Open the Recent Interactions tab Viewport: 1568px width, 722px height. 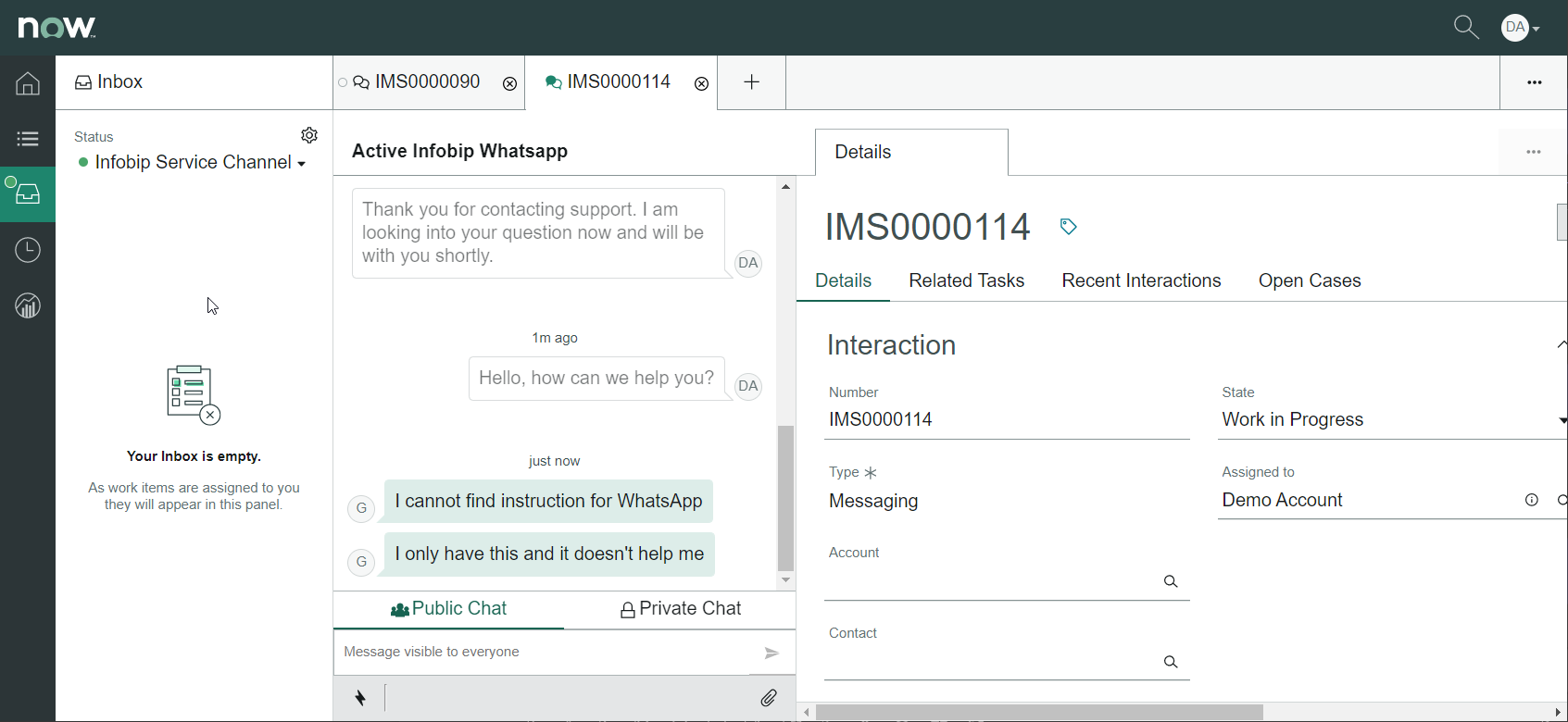pyautogui.click(x=1141, y=281)
